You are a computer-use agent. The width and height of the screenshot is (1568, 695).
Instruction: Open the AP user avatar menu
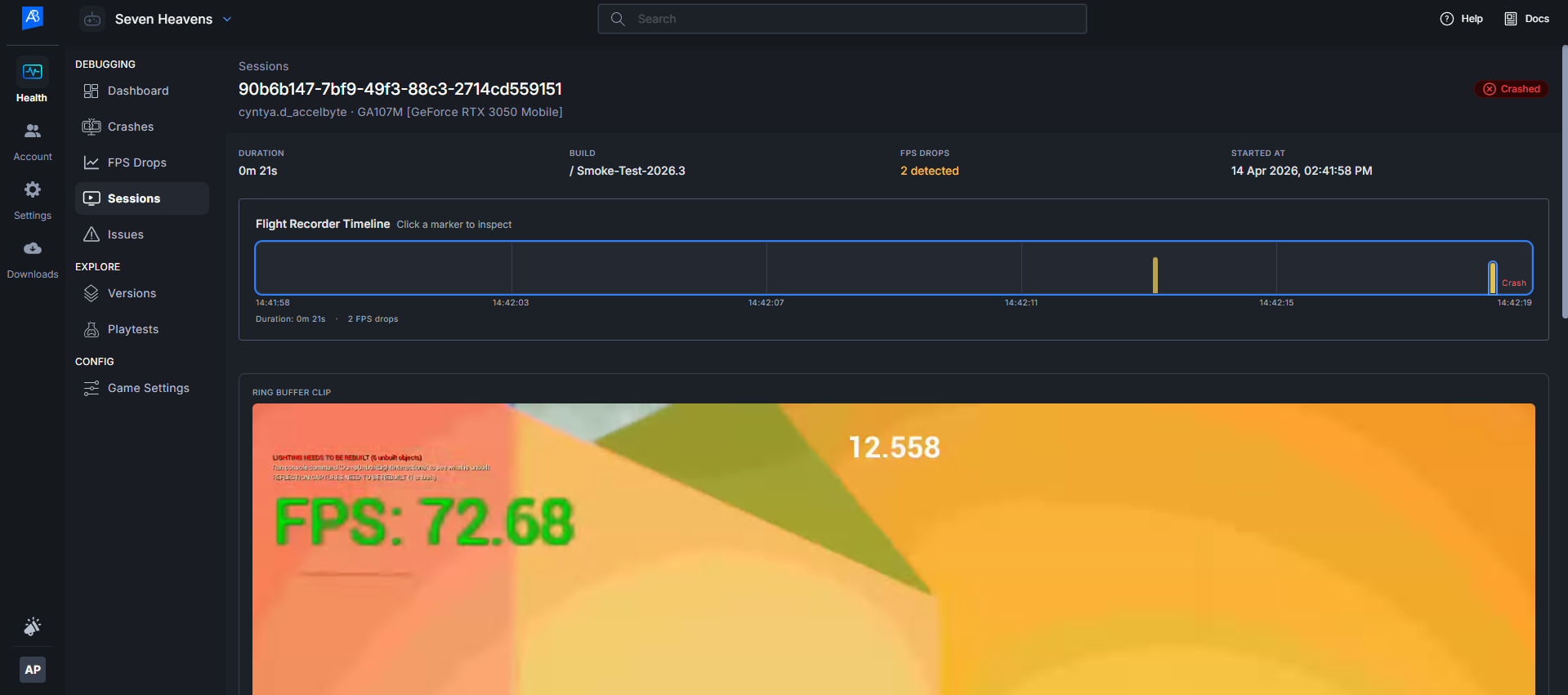pyautogui.click(x=33, y=670)
